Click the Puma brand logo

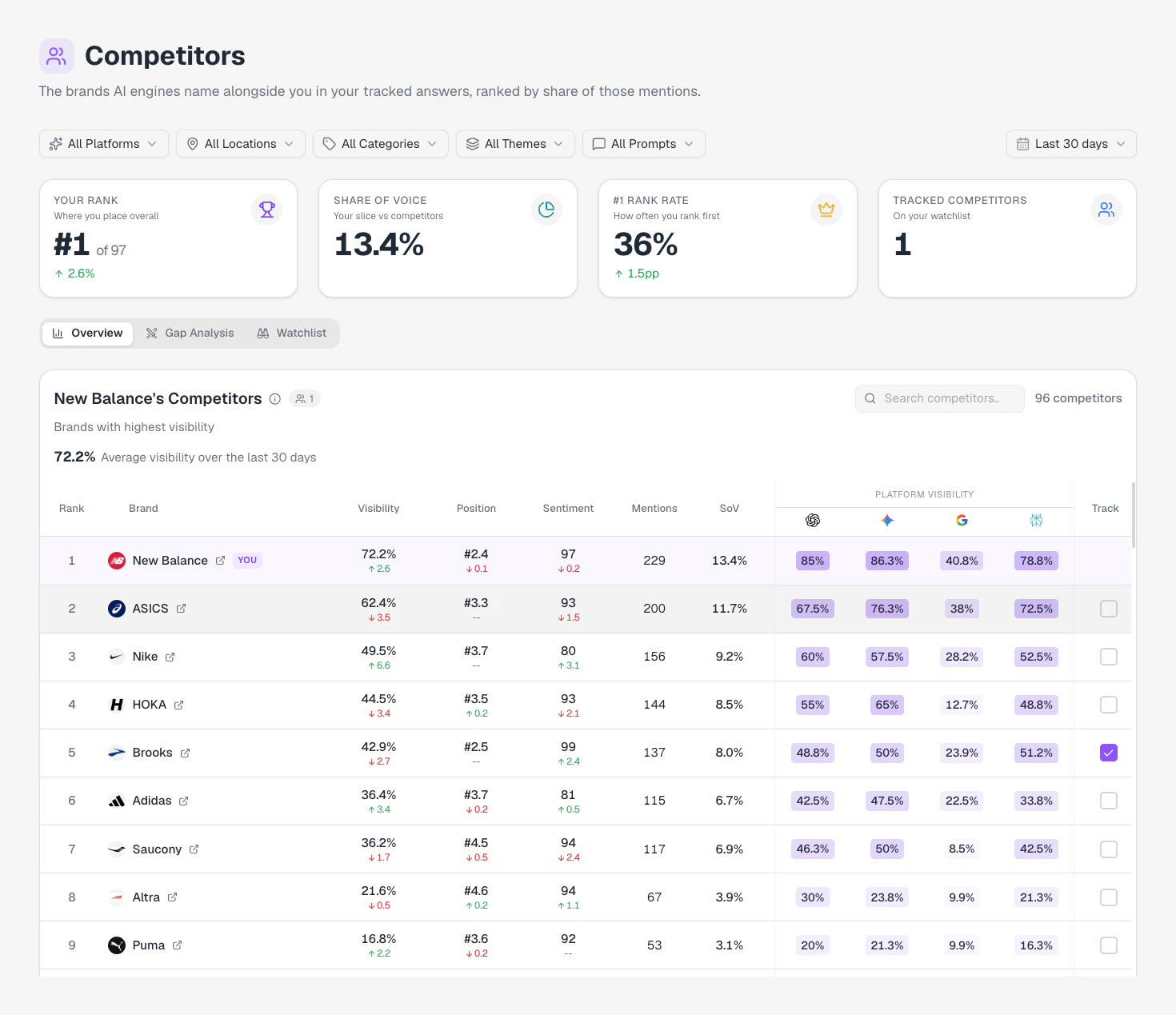click(117, 945)
